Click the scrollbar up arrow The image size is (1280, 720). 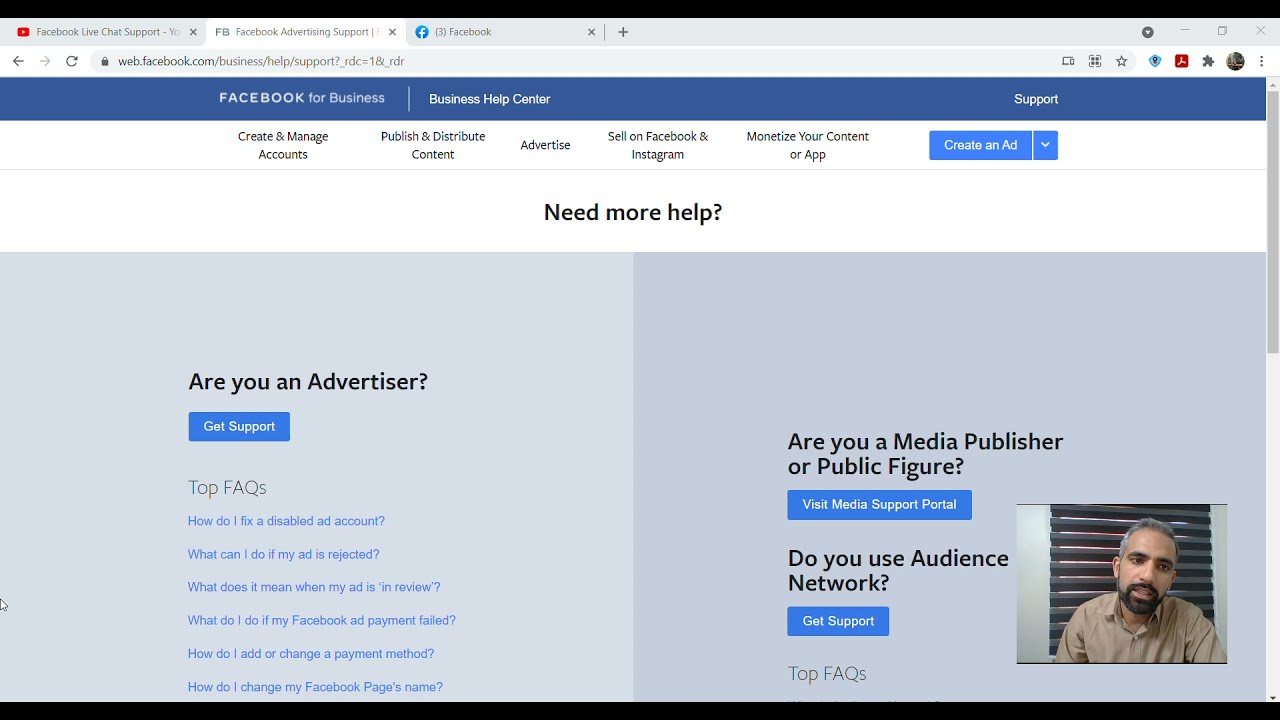(x=1272, y=83)
